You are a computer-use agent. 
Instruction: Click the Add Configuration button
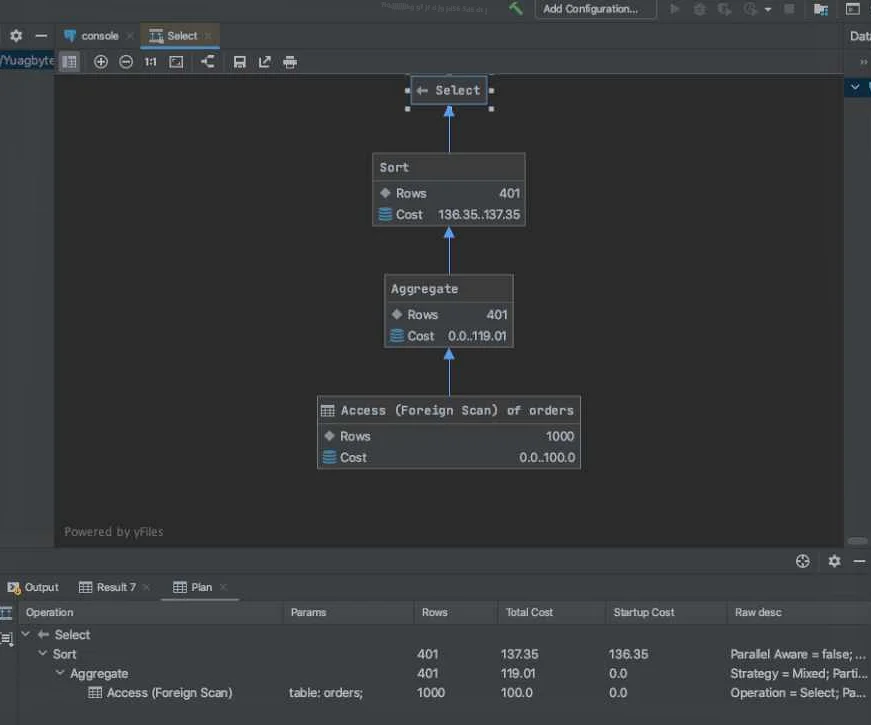coord(590,9)
